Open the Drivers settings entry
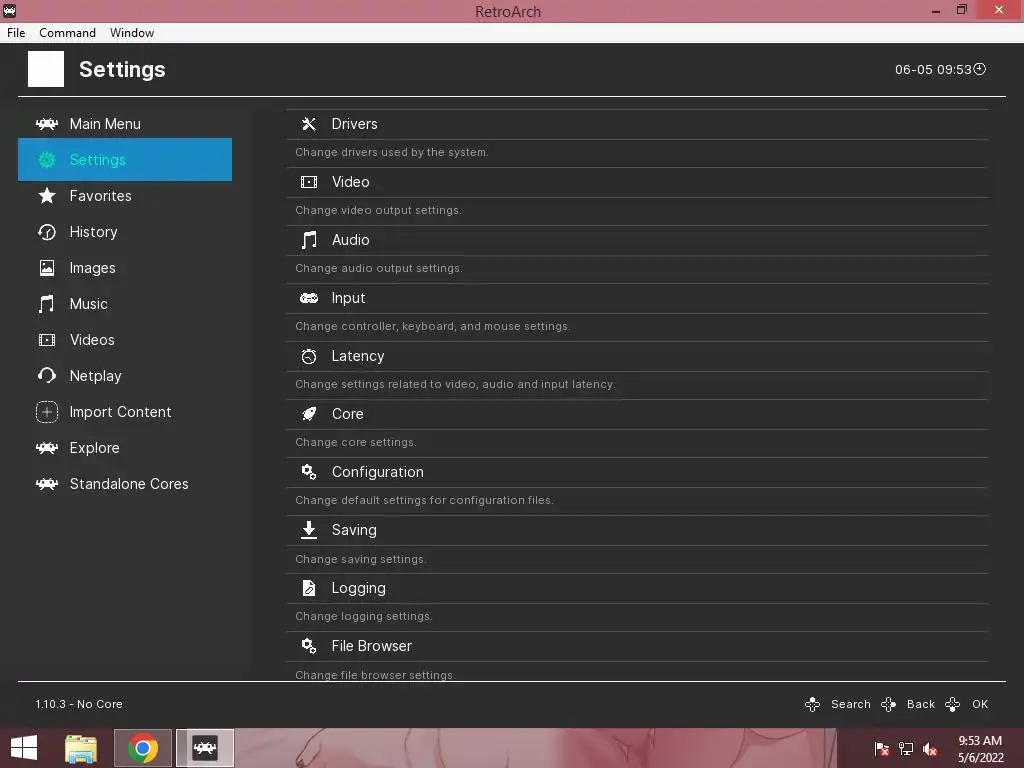This screenshot has width=1024, height=768. coord(637,124)
